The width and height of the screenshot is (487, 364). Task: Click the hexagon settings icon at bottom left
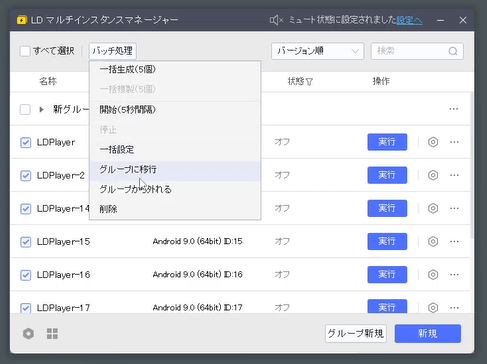point(28,334)
